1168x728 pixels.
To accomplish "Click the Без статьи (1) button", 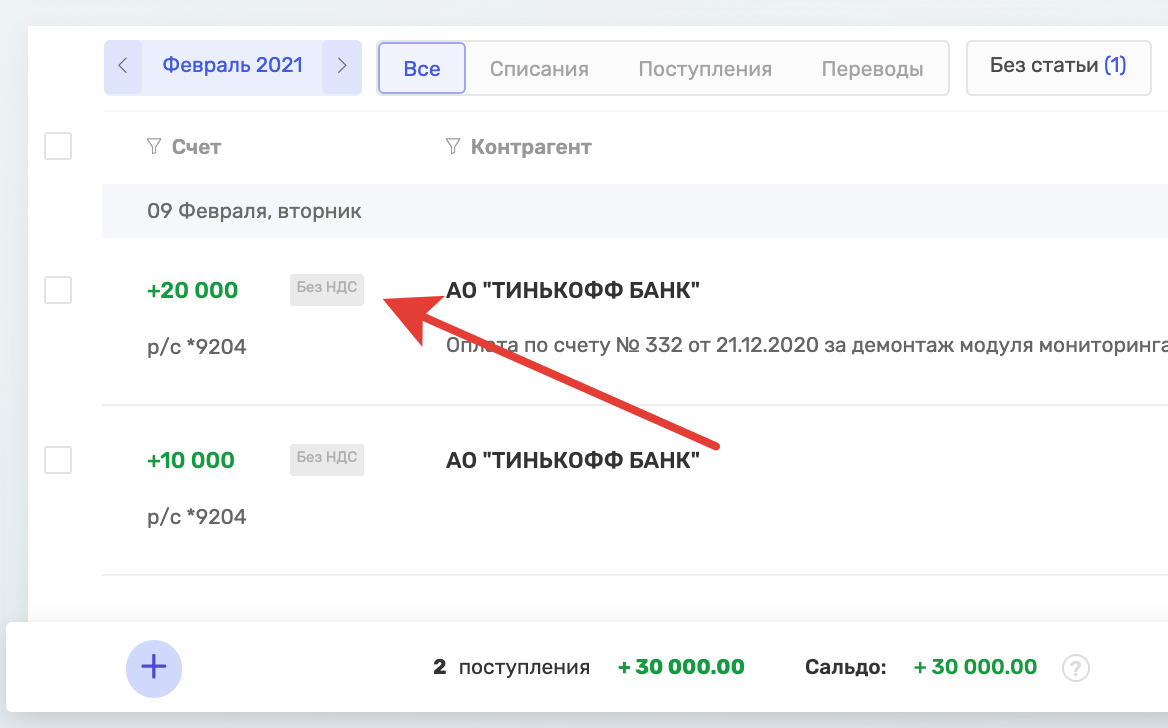I will tap(1058, 66).
